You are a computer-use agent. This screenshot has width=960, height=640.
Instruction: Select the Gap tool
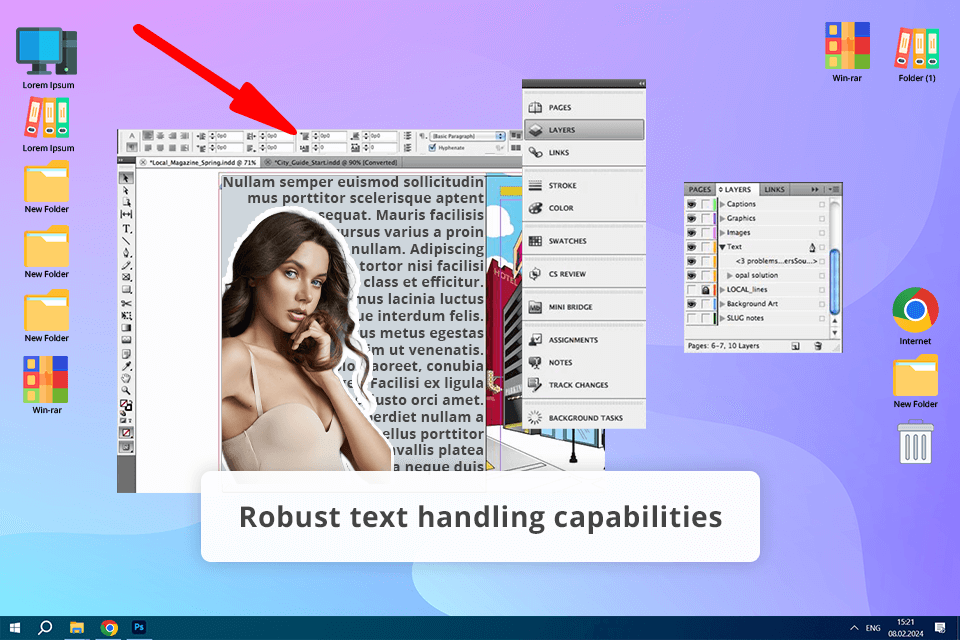[126, 214]
